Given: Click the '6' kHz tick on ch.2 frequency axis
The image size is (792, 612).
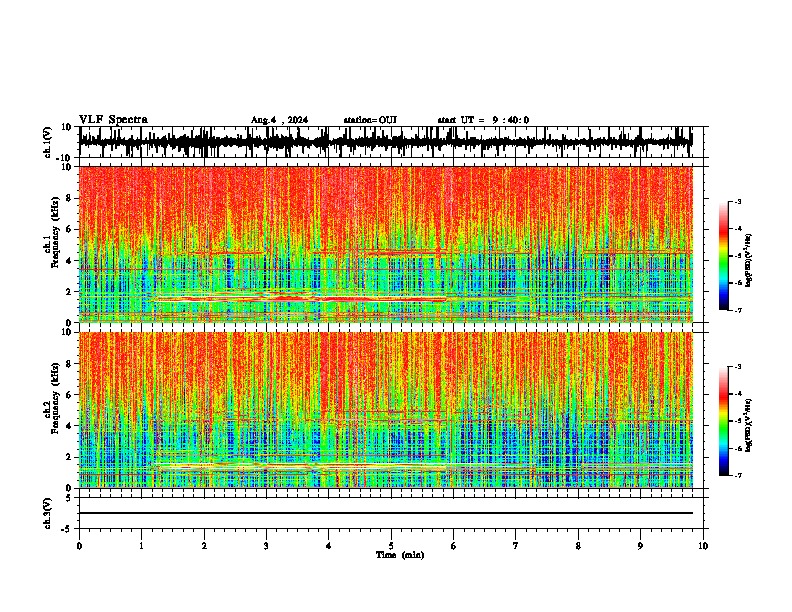Looking at the screenshot, I should click(69, 394).
